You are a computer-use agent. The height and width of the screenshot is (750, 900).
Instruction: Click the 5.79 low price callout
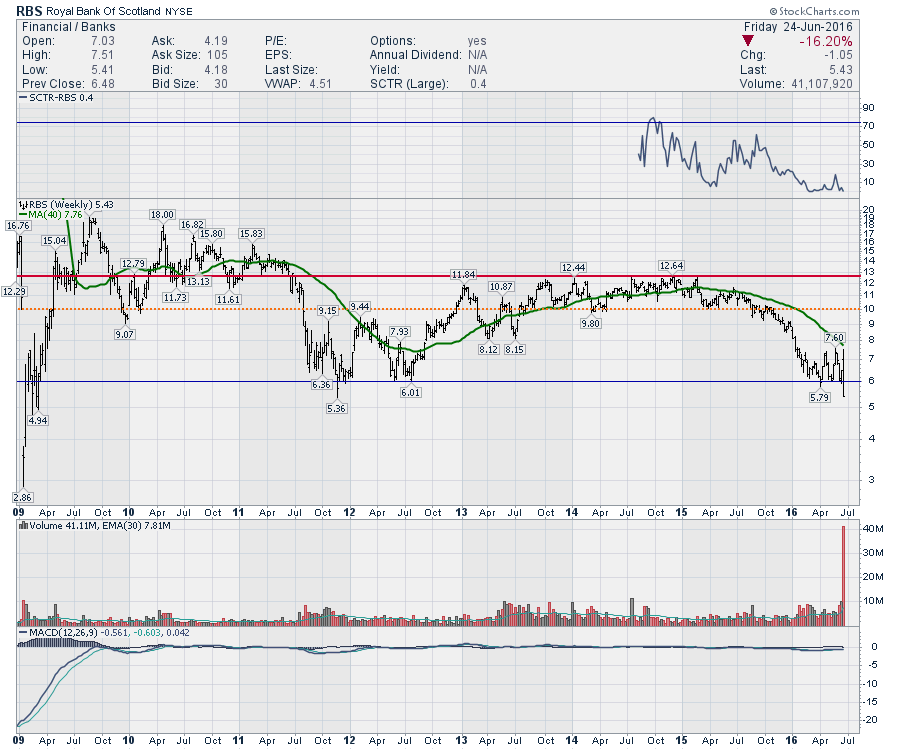click(x=822, y=397)
